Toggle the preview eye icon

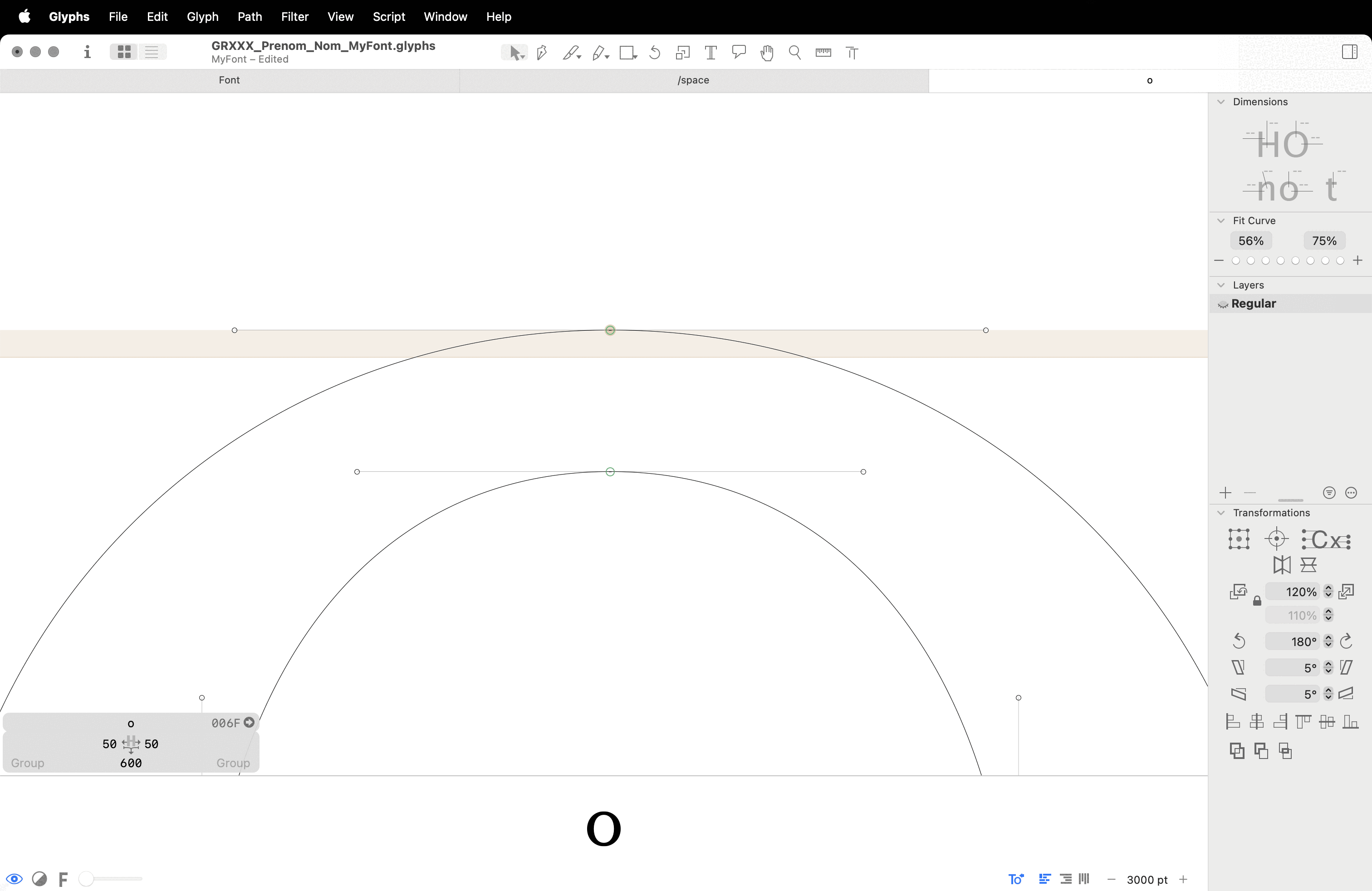coord(15,879)
